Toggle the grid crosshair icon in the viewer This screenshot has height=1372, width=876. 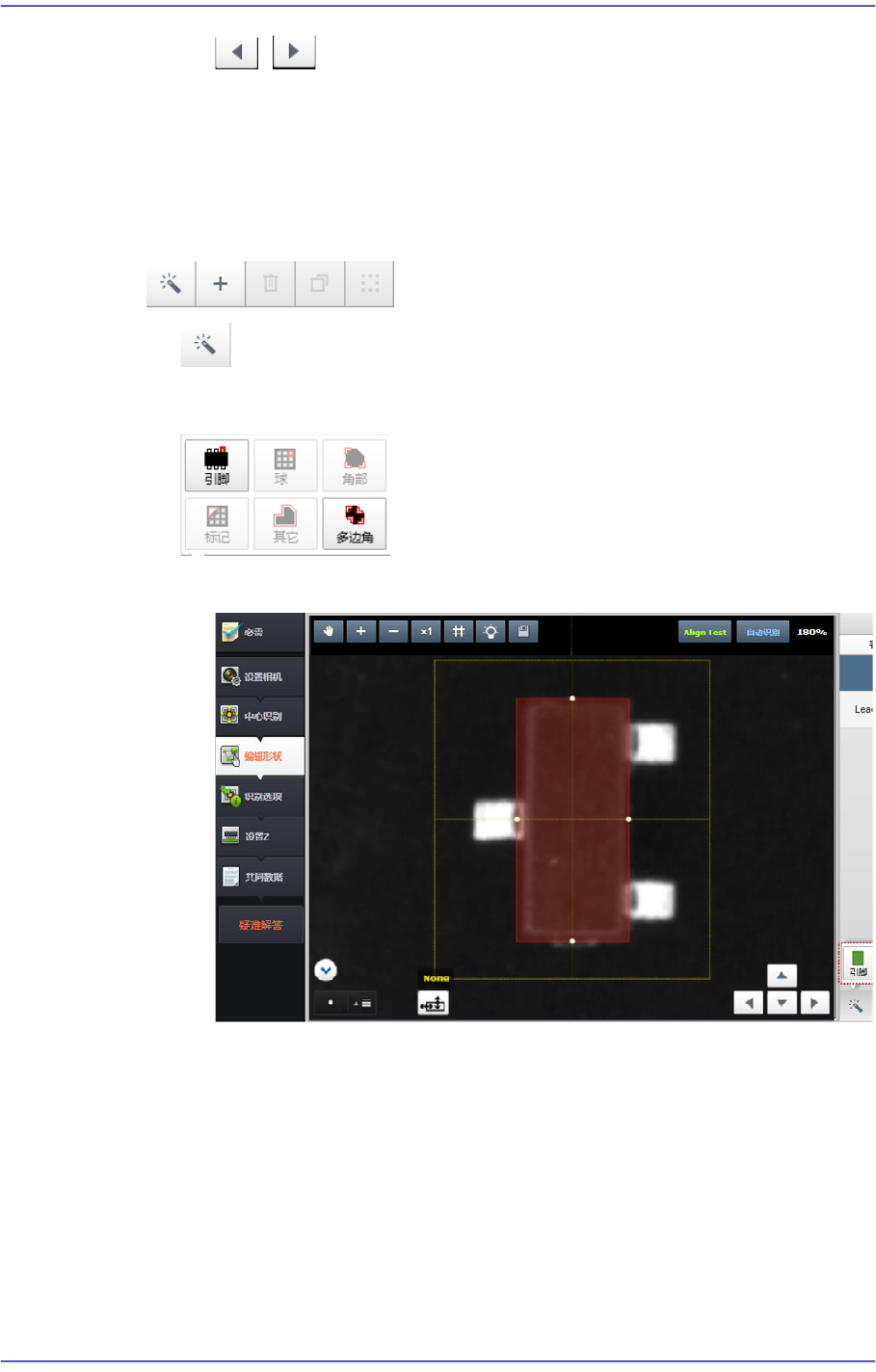coord(459,631)
